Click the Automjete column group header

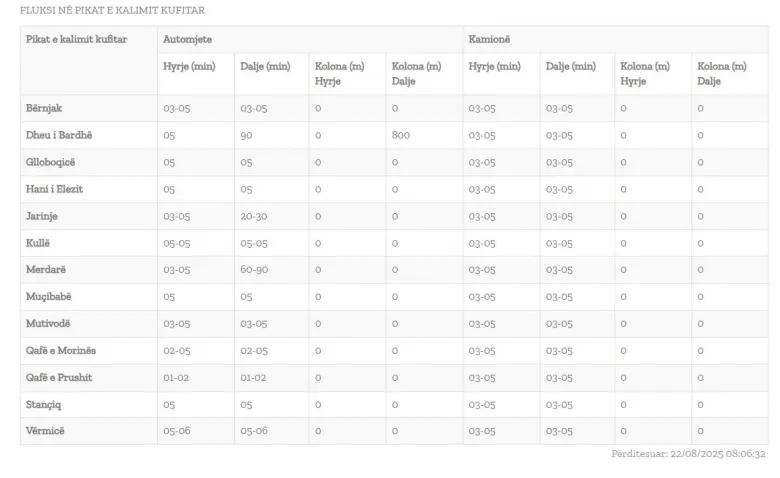[x=187, y=39]
